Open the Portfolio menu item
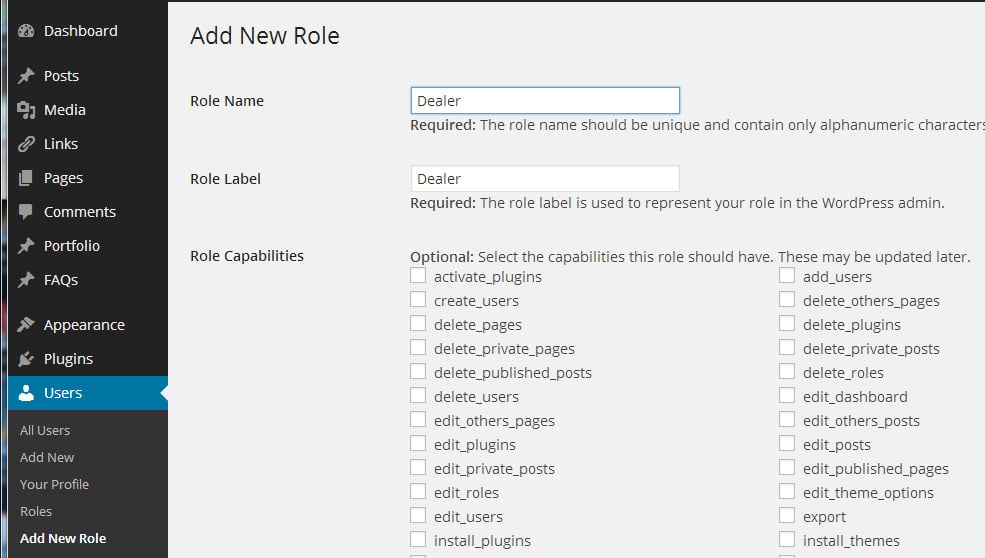Image resolution: width=985 pixels, height=558 pixels. pos(71,246)
